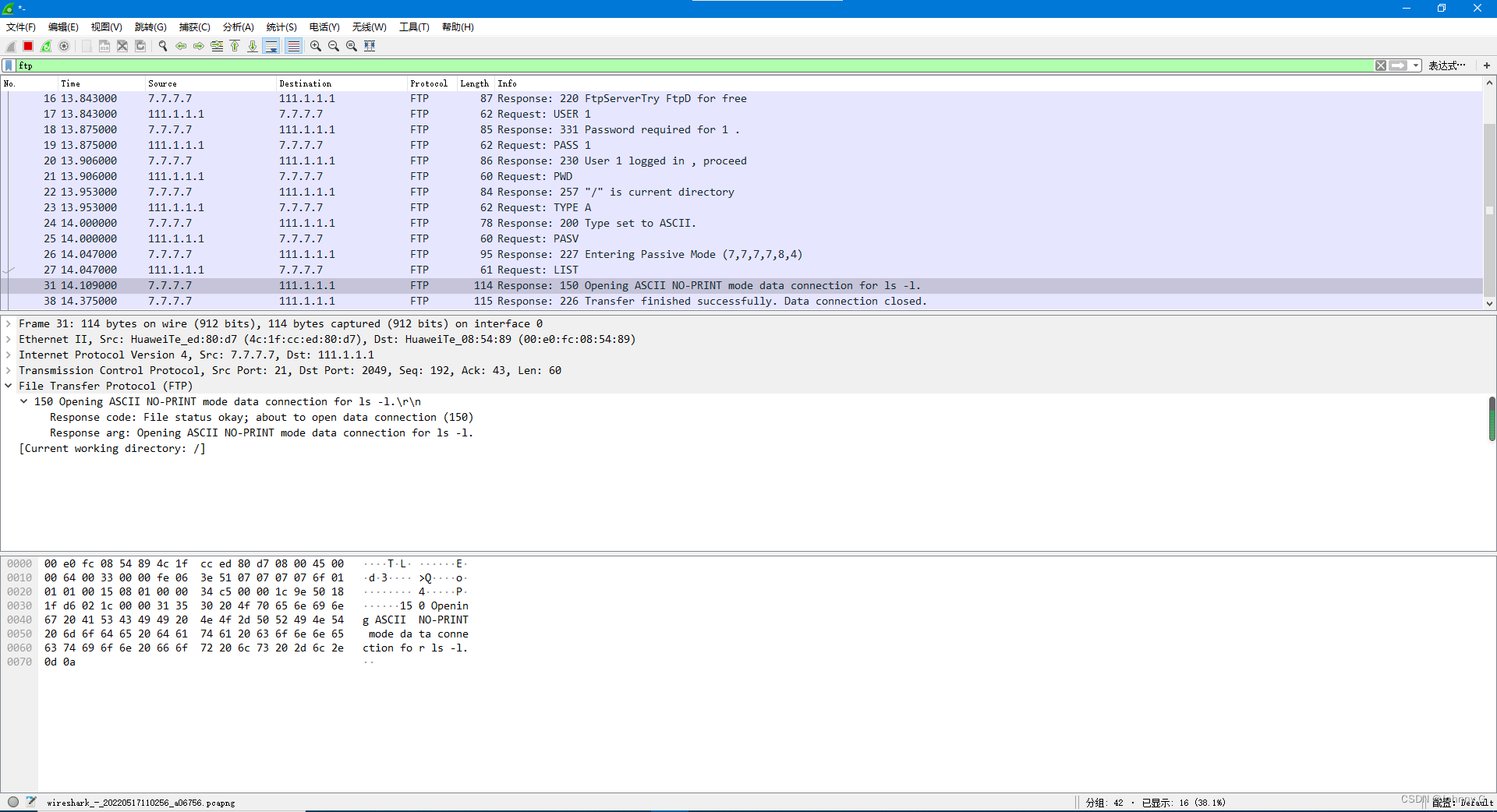Open the 捕获(C) menu

(x=195, y=27)
